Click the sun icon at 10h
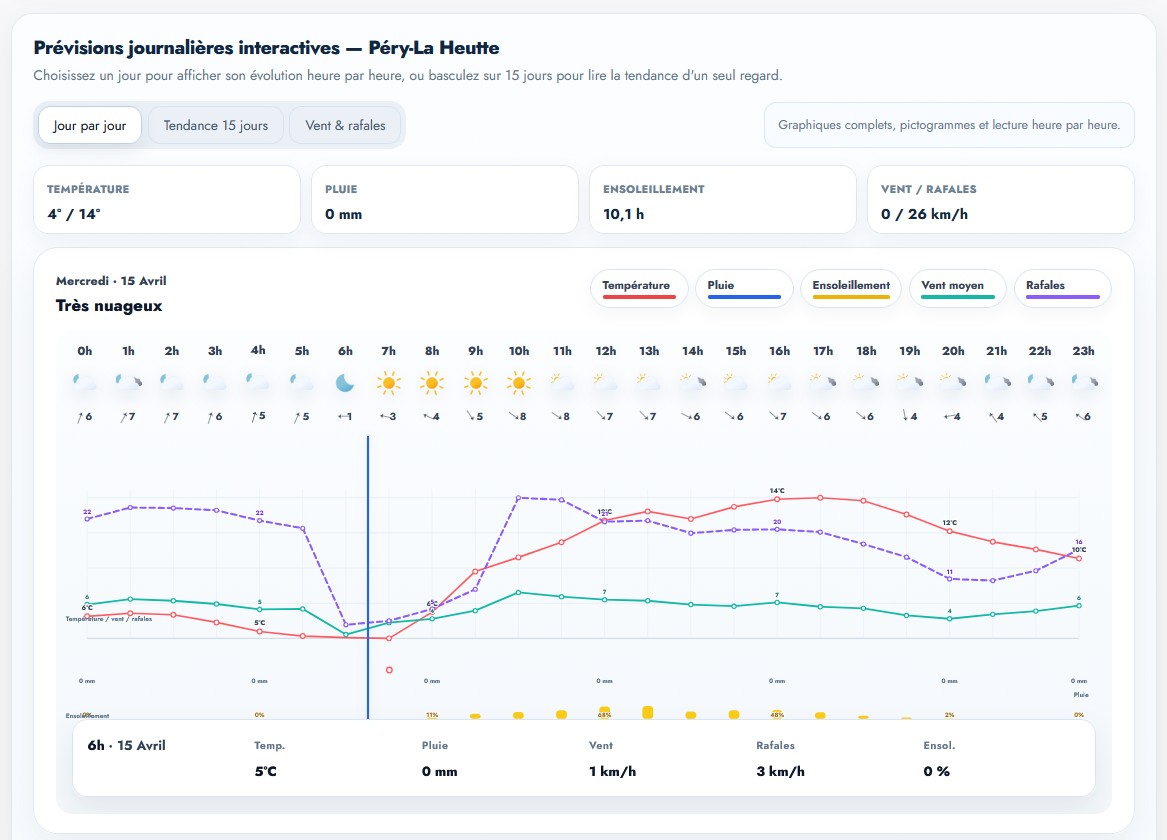 [518, 383]
